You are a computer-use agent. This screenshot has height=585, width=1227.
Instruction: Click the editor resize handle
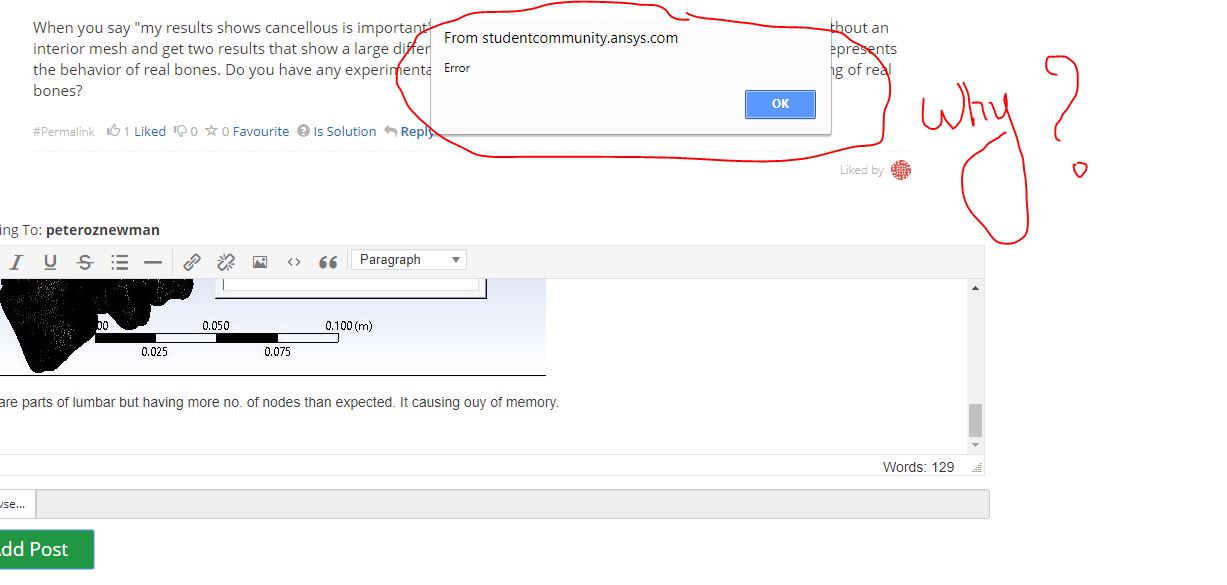tap(977, 467)
